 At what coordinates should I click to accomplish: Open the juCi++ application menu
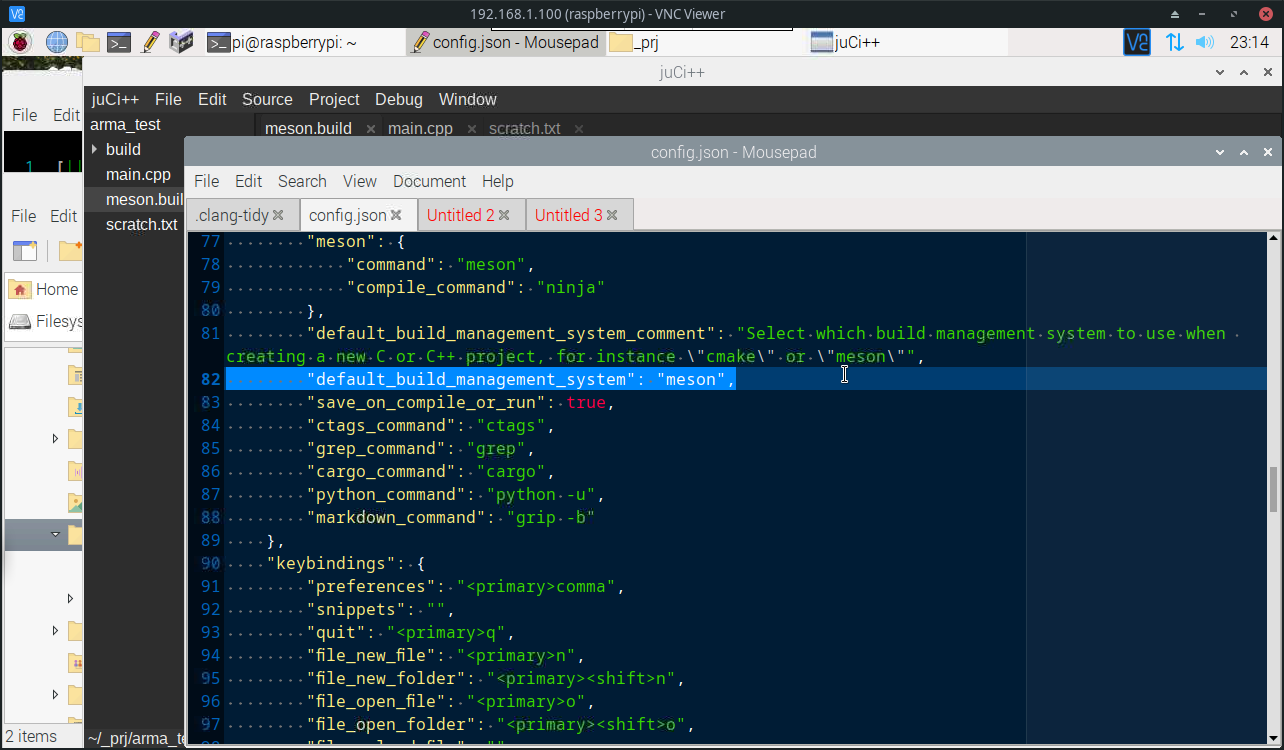tap(115, 99)
